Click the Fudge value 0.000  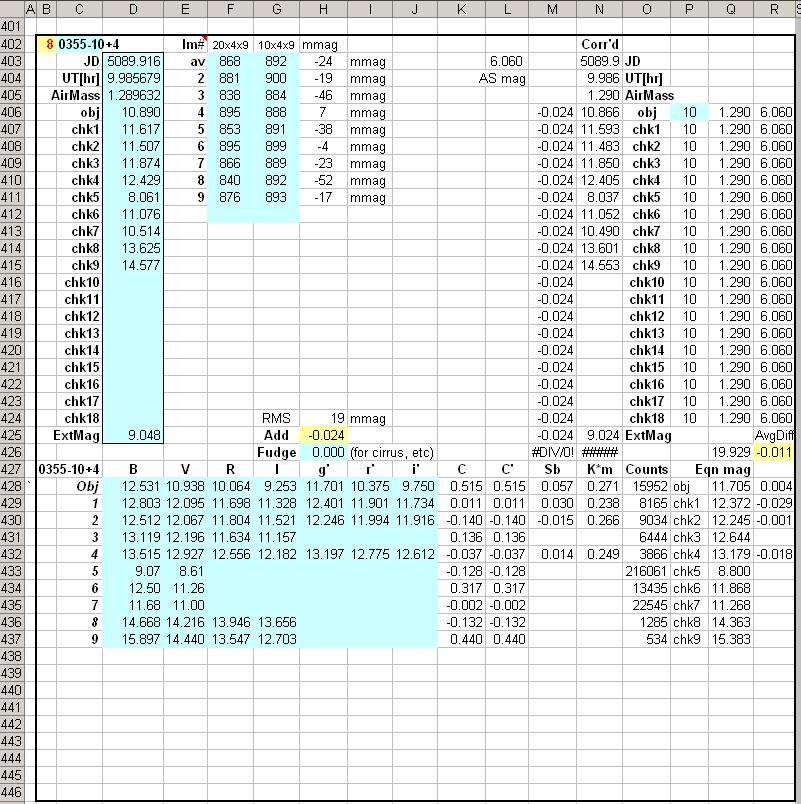pos(324,452)
